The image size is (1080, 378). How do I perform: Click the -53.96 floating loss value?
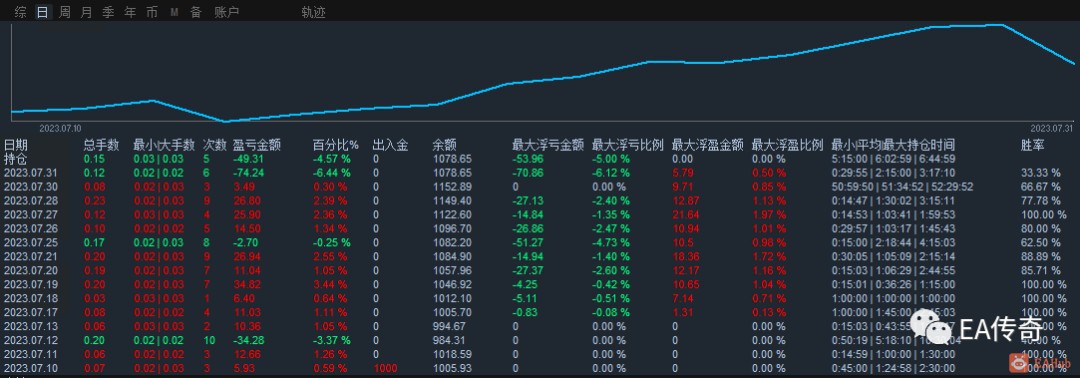click(x=527, y=159)
